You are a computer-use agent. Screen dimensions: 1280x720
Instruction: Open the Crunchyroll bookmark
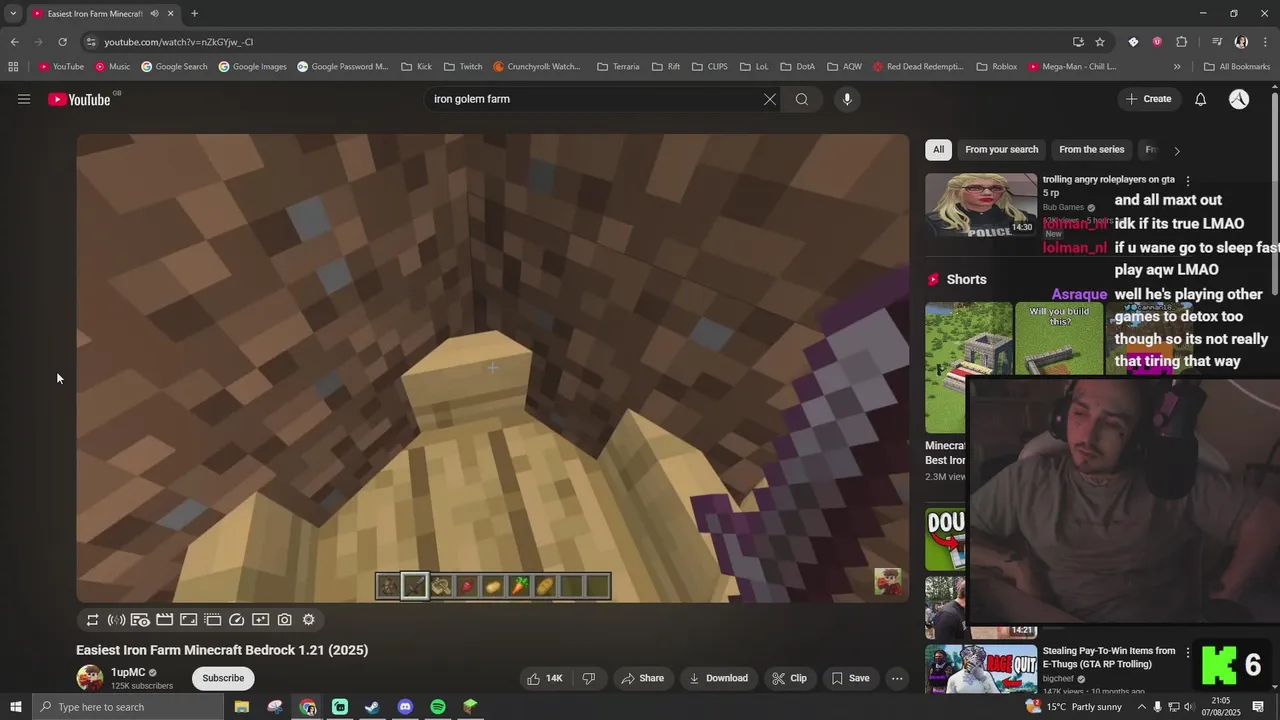point(537,67)
